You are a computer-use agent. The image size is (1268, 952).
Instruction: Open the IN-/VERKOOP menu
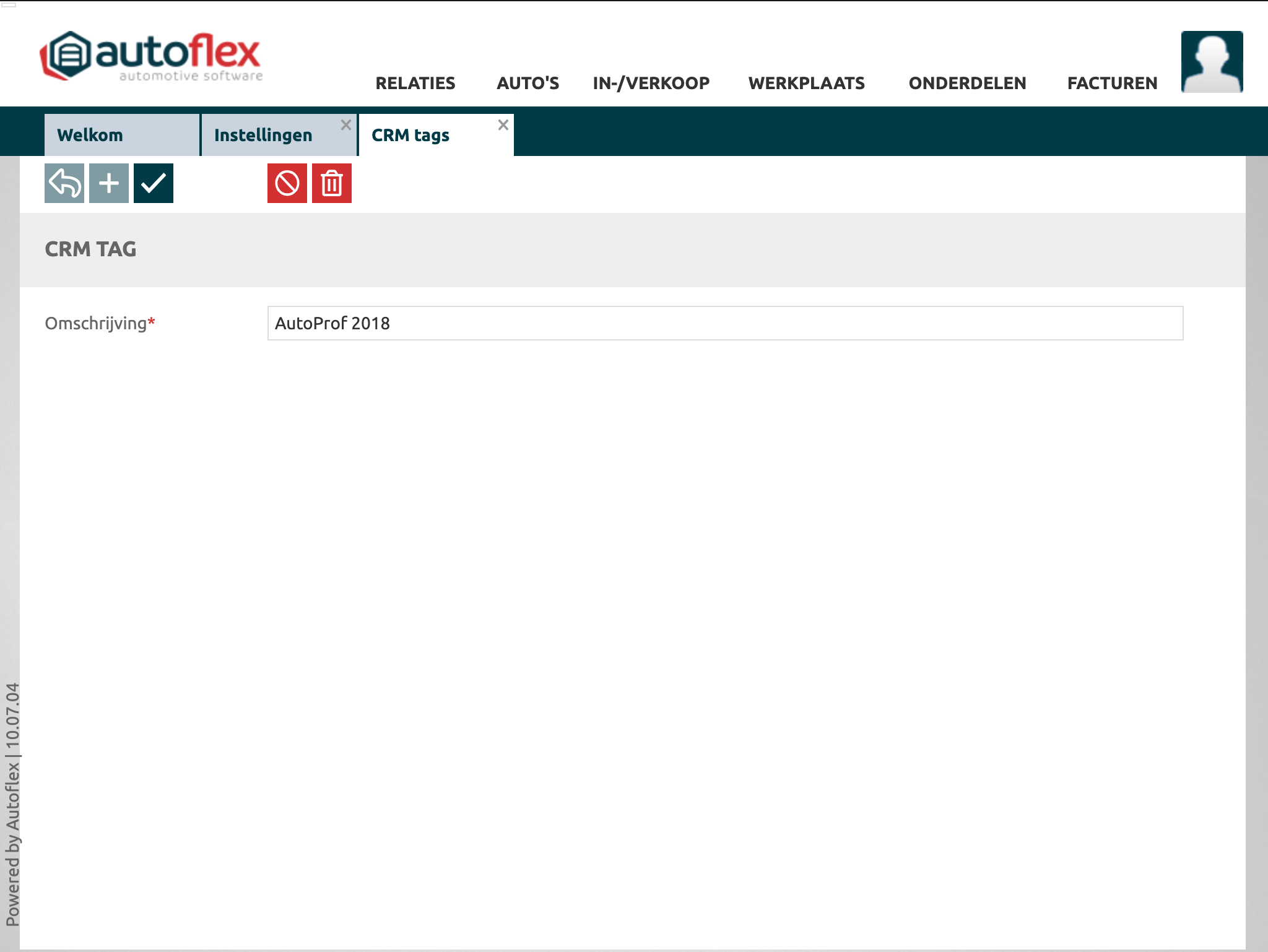click(651, 83)
